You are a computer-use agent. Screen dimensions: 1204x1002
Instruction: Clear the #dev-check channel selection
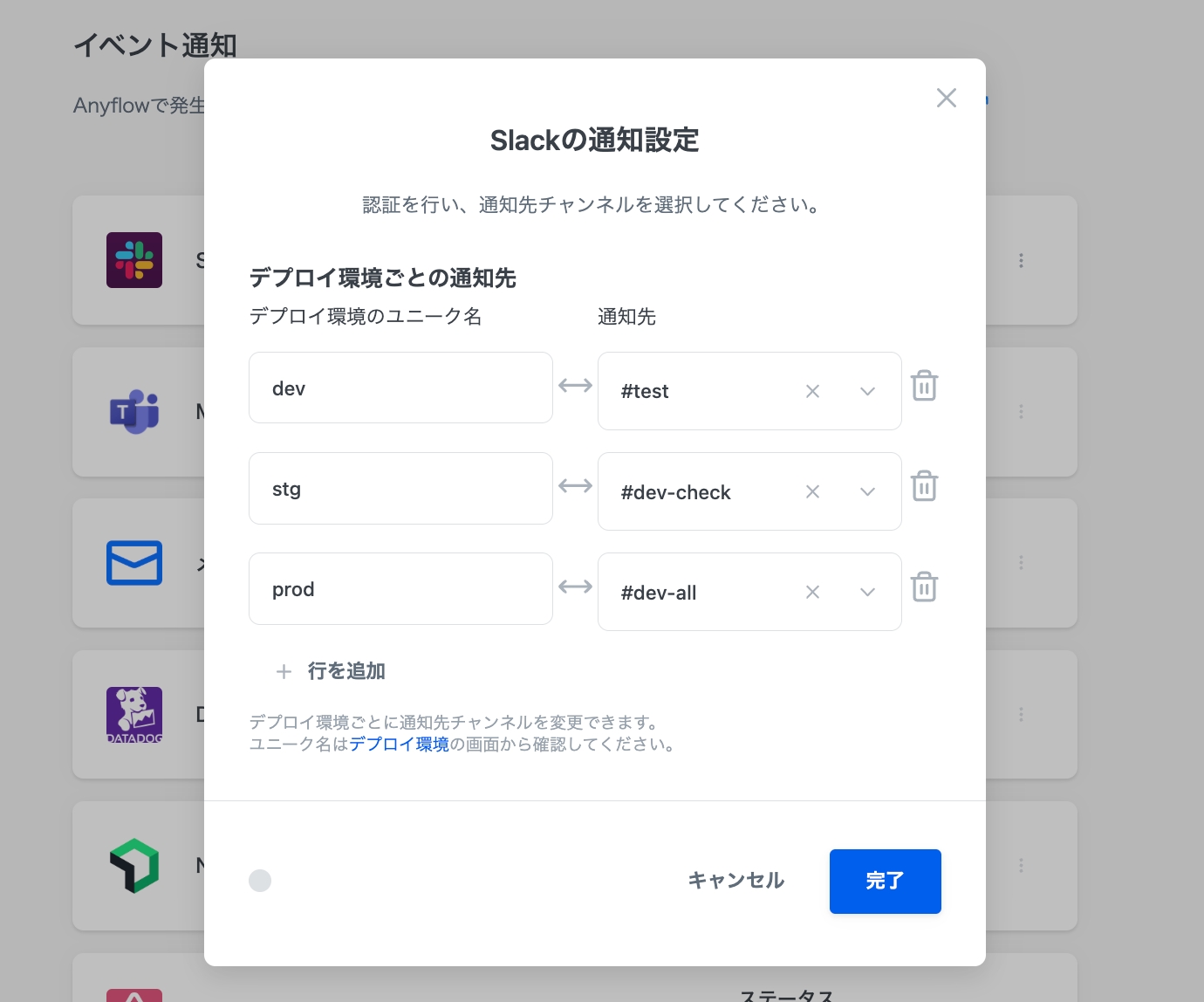point(812,491)
